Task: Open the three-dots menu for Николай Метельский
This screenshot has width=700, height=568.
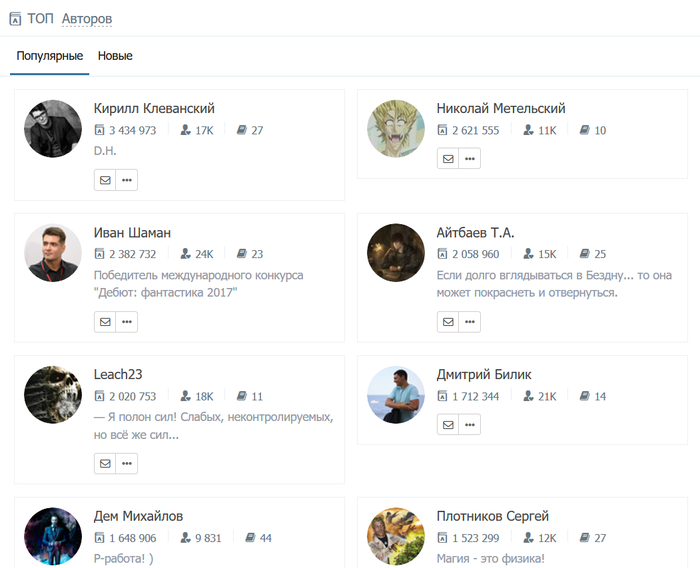Action: click(x=470, y=159)
